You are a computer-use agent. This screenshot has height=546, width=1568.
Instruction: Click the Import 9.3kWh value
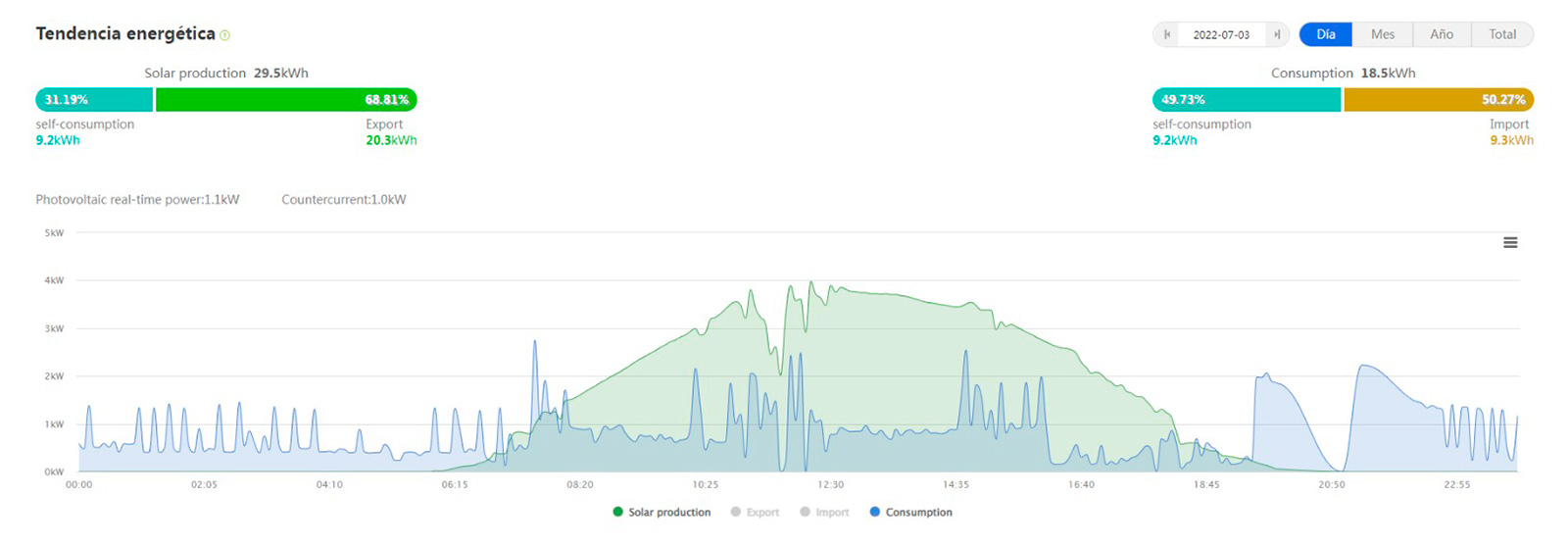pyautogui.click(x=1511, y=140)
